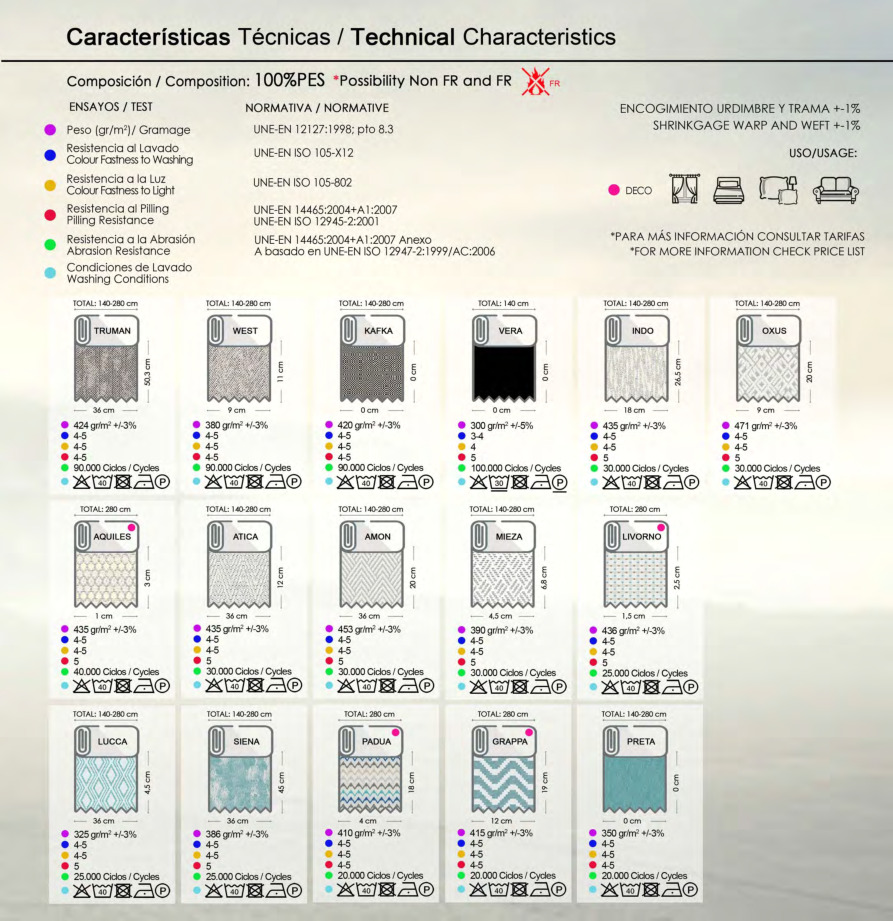Select the solid teal Preta swatch
Screen dimensions: 893x921
634,784
